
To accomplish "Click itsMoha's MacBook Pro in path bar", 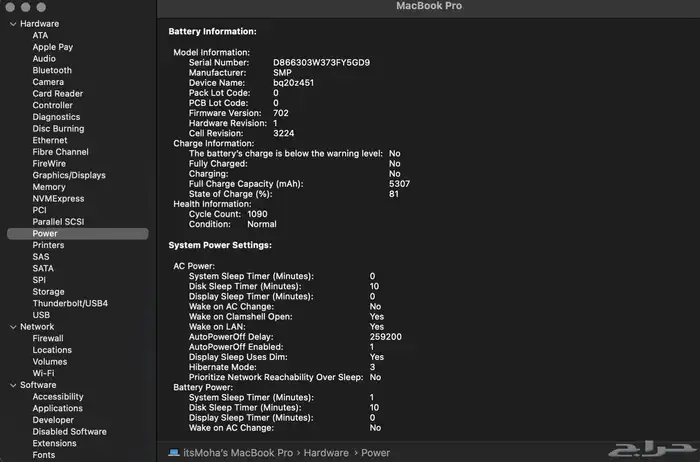I will pyautogui.click(x=238, y=453).
